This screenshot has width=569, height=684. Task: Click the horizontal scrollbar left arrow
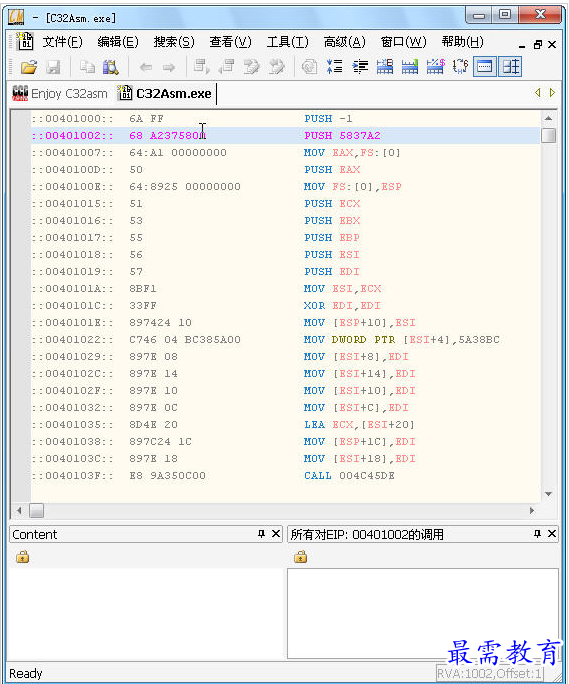(x=19, y=510)
